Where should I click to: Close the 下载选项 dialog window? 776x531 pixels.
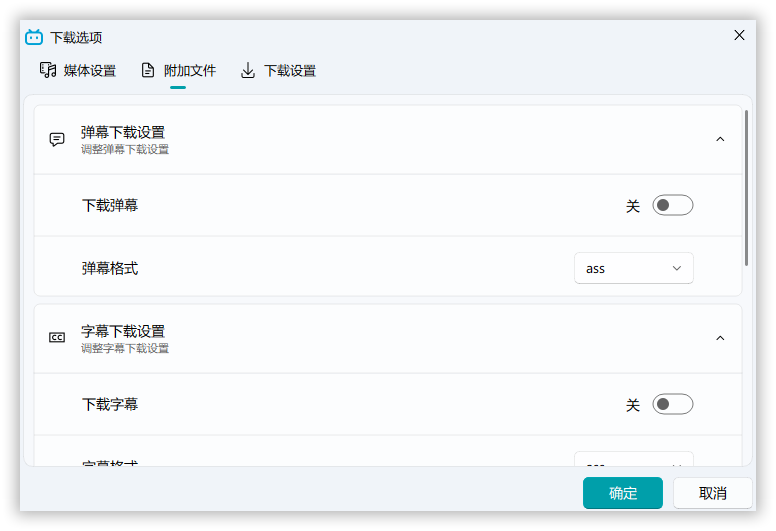739,35
